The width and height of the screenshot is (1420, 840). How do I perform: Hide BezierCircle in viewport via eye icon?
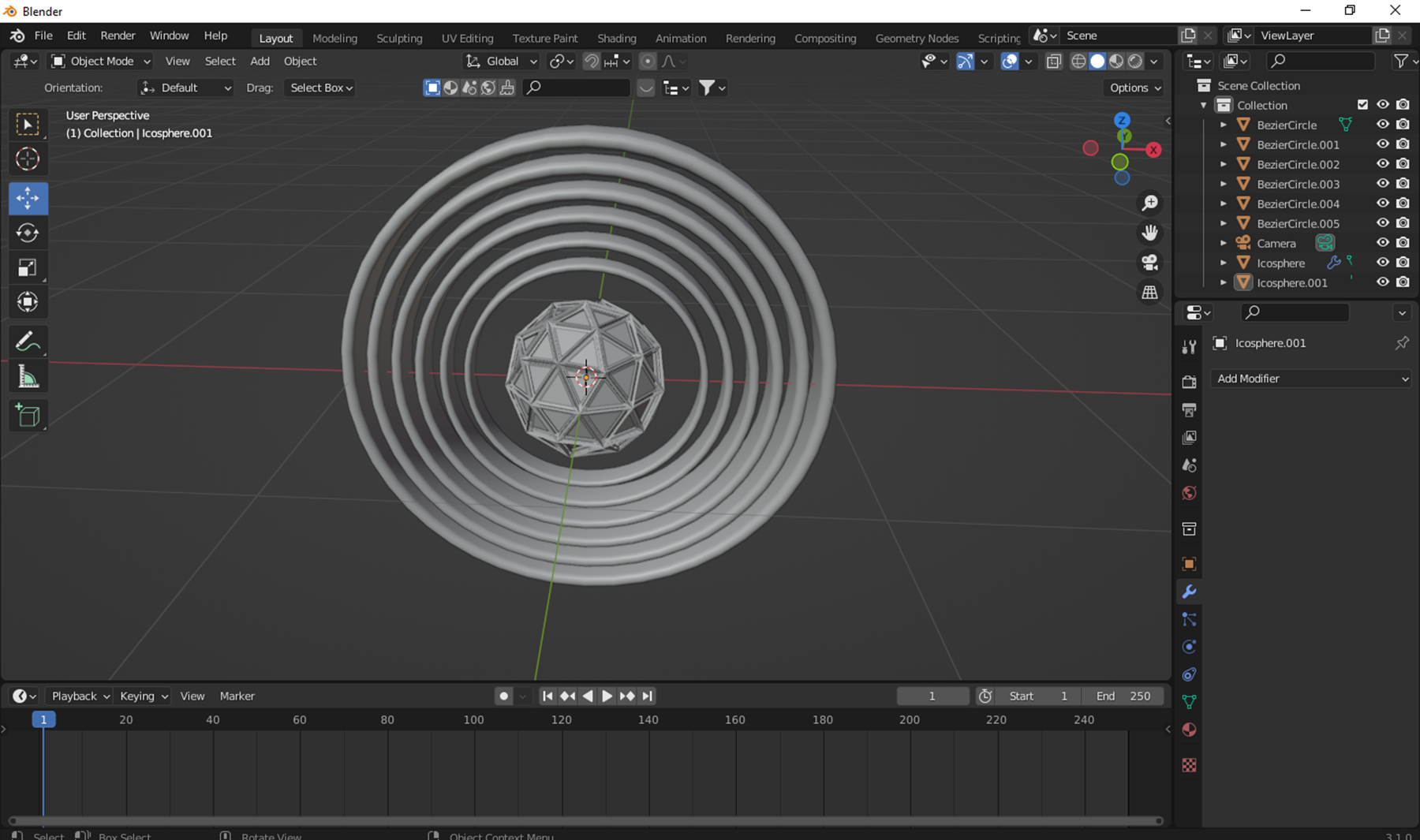tap(1383, 125)
